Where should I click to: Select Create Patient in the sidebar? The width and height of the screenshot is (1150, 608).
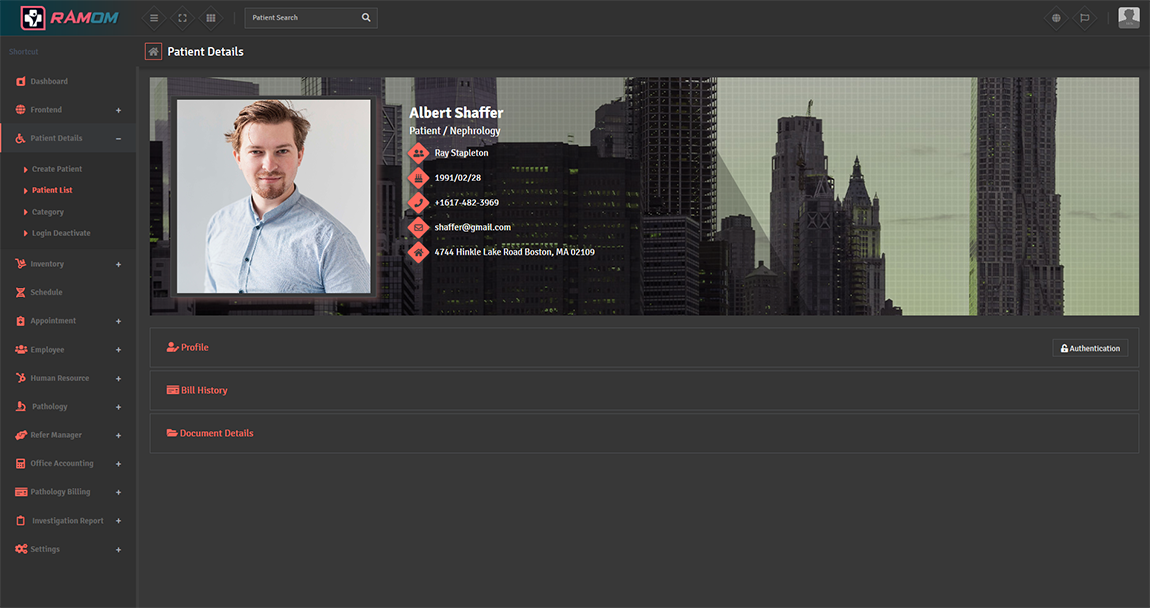57,170
